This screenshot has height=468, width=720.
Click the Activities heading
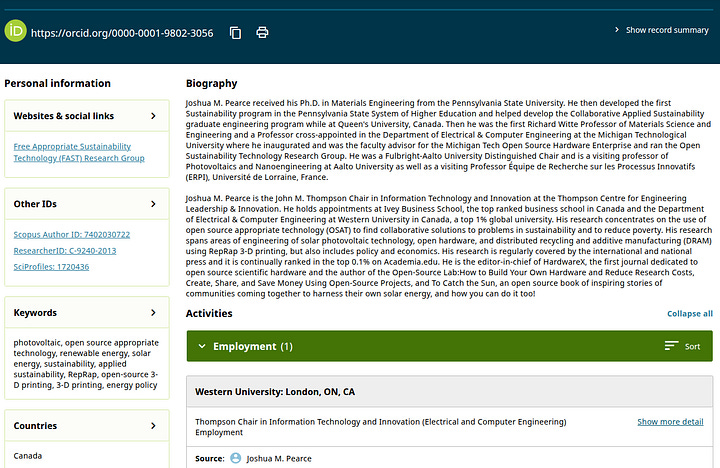pos(209,314)
